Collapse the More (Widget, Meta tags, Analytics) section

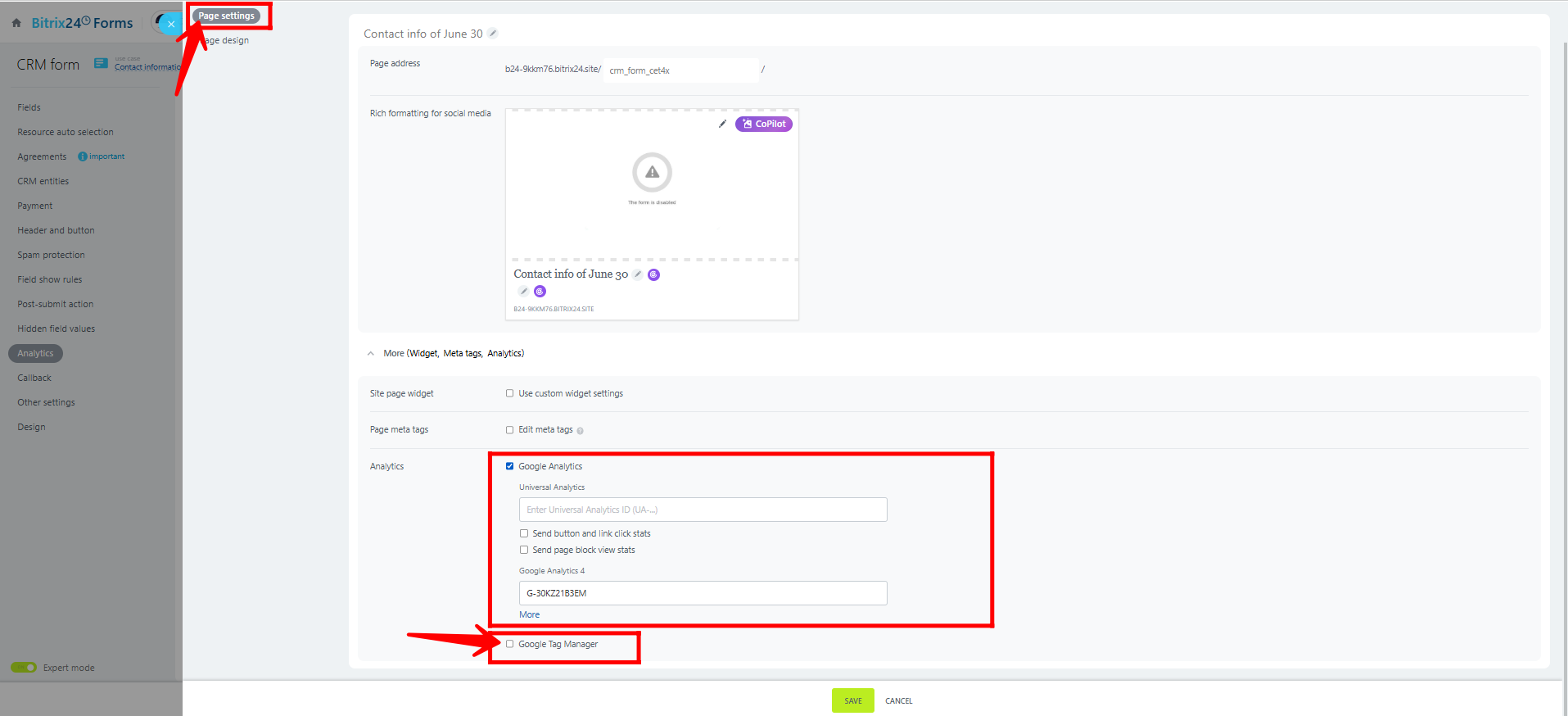click(446, 353)
